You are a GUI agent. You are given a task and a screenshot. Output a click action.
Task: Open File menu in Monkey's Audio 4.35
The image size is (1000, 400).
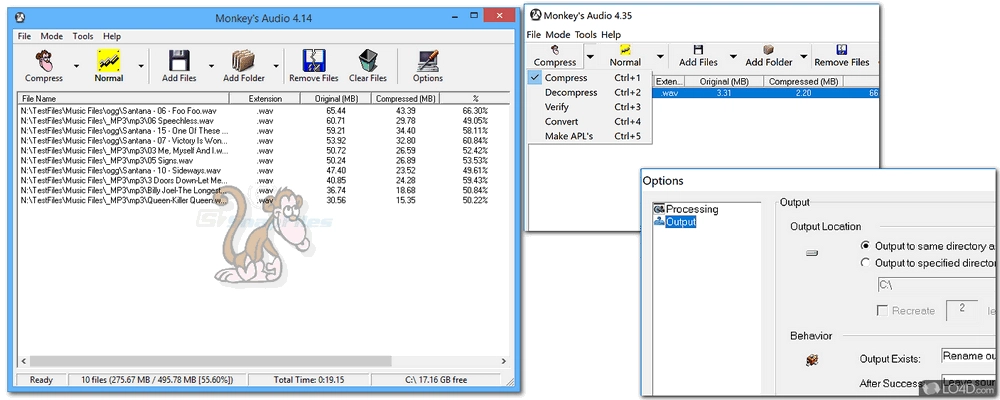(x=534, y=34)
